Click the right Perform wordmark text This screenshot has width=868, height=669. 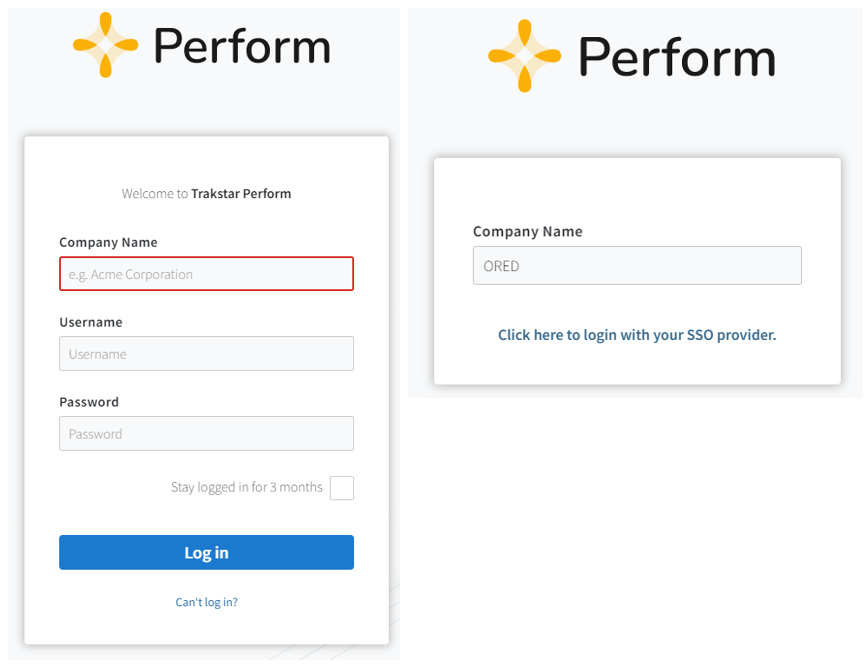tap(677, 57)
